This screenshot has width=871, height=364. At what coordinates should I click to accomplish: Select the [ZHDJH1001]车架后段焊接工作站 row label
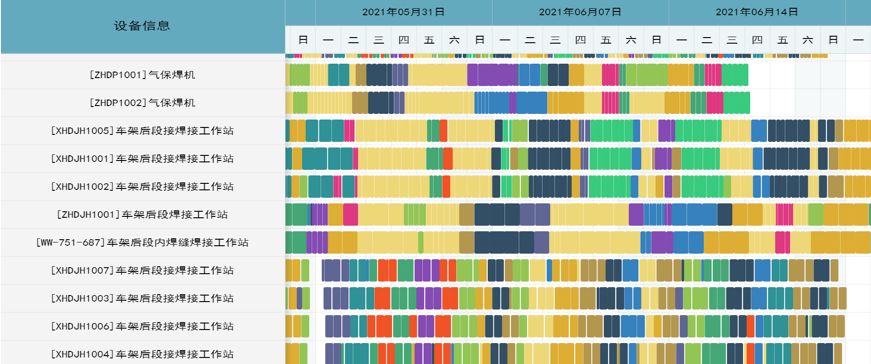pyautogui.click(x=143, y=215)
